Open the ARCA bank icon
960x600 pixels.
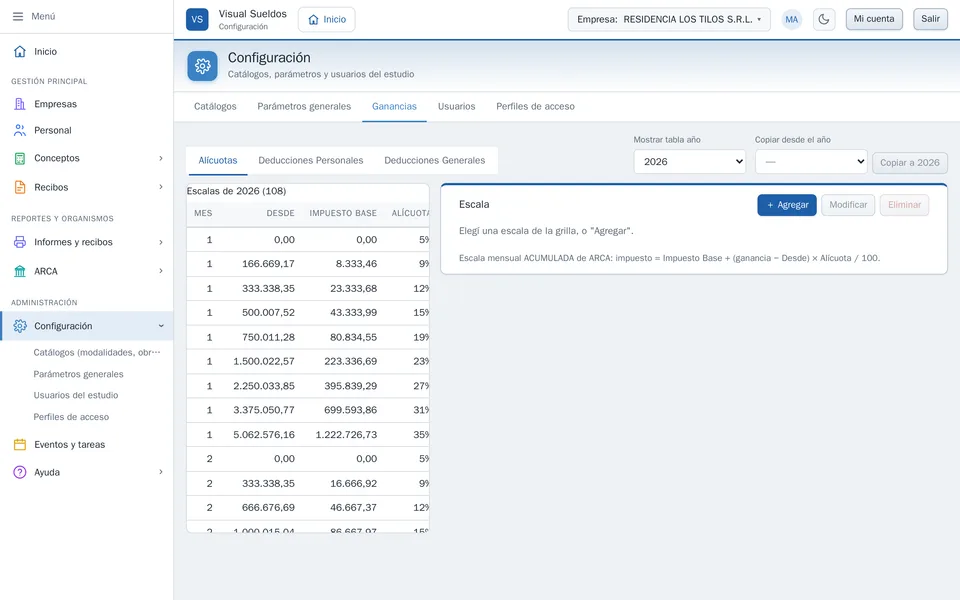click(20, 271)
